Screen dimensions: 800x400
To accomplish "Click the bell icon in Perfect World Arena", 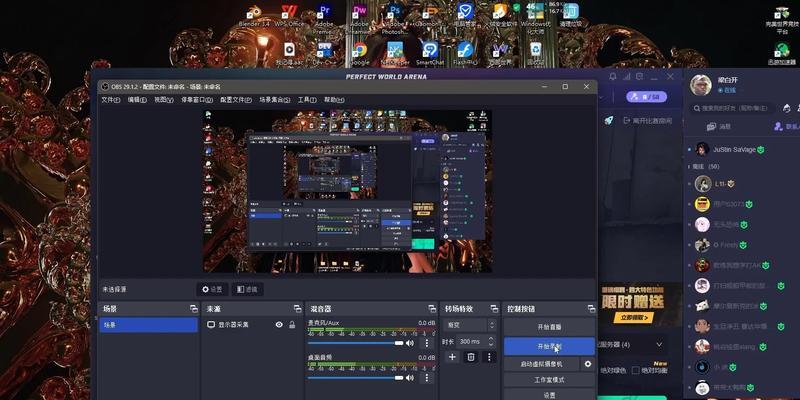I will pos(613,77).
